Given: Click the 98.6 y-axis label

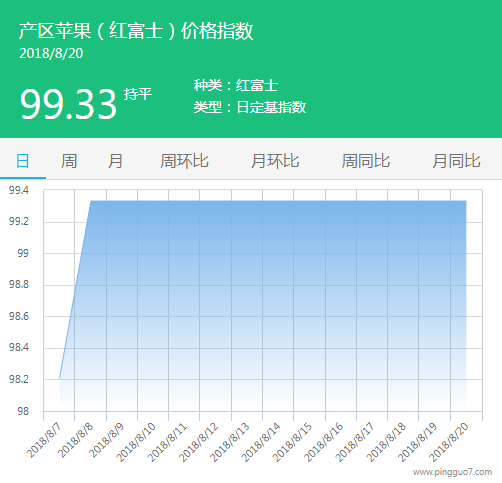Looking at the screenshot, I should pos(19,316).
